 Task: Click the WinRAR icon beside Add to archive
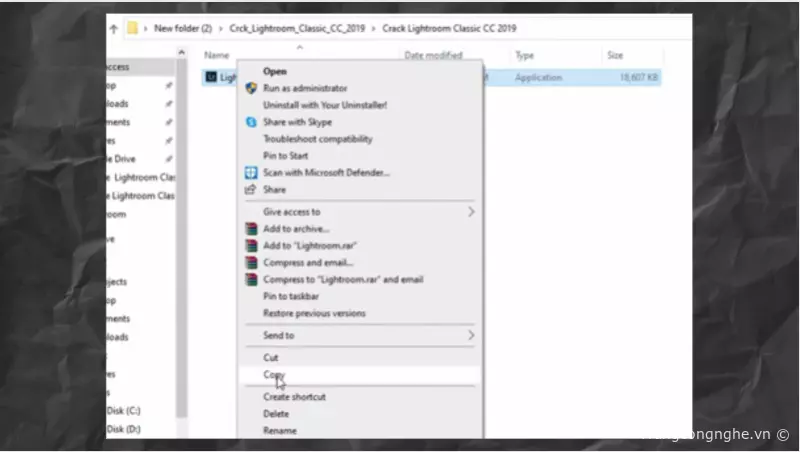[251, 229]
